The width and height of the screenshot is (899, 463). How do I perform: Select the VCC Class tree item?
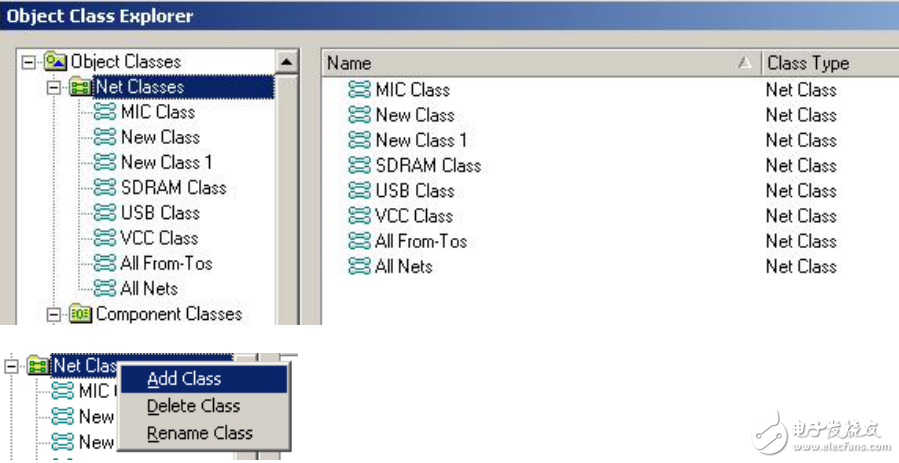[159, 238]
